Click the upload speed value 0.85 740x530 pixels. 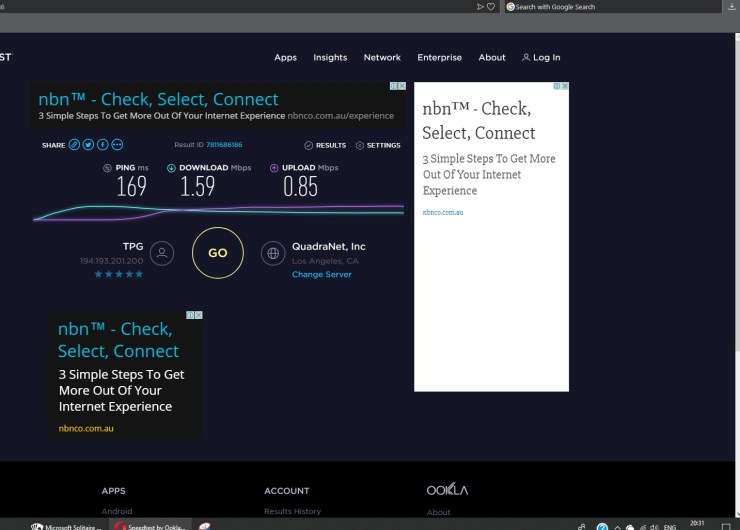point(300,186)
